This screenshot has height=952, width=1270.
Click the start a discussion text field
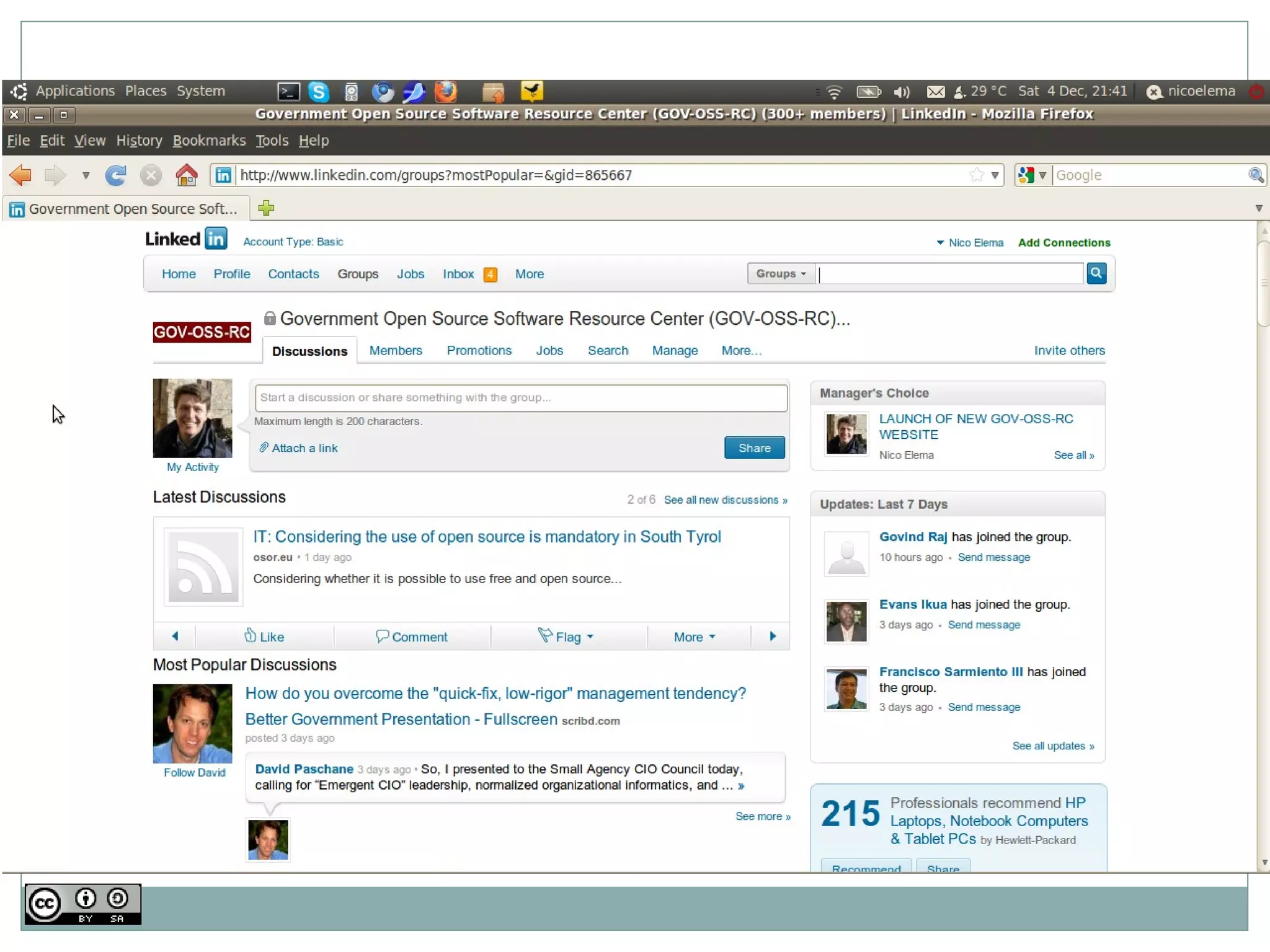(521, 397)
